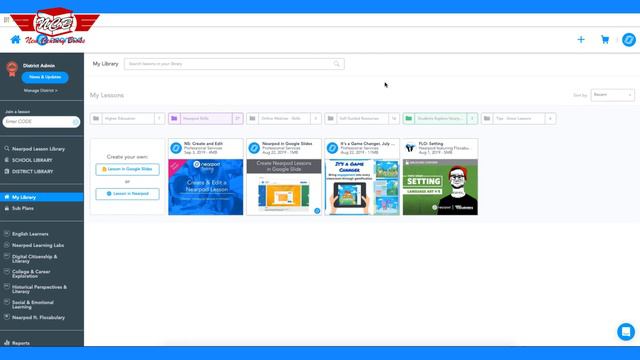Open the Nearpod profile icon at top right
The height and width of the screenshot is (360, 640).
629,40
